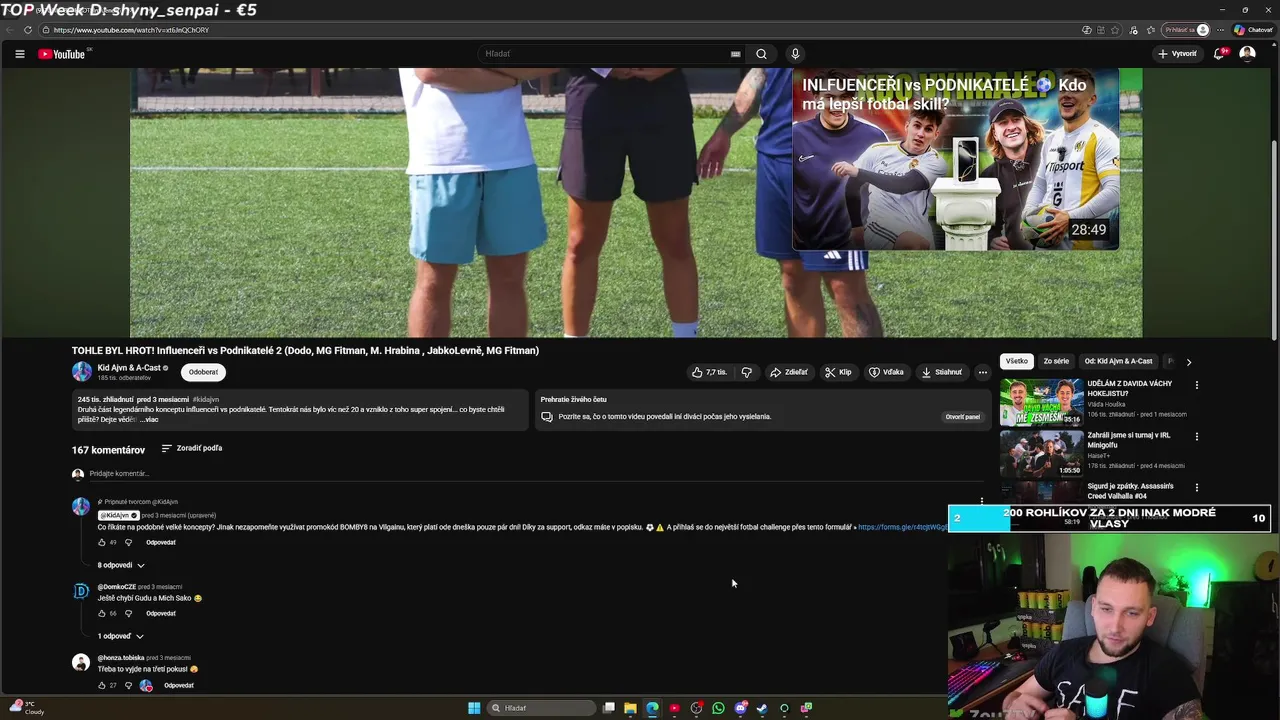
Task: Open options for 'UDĚLÁM Z DAVIDA VÁCHY' video
Action: coord(1196,385)
